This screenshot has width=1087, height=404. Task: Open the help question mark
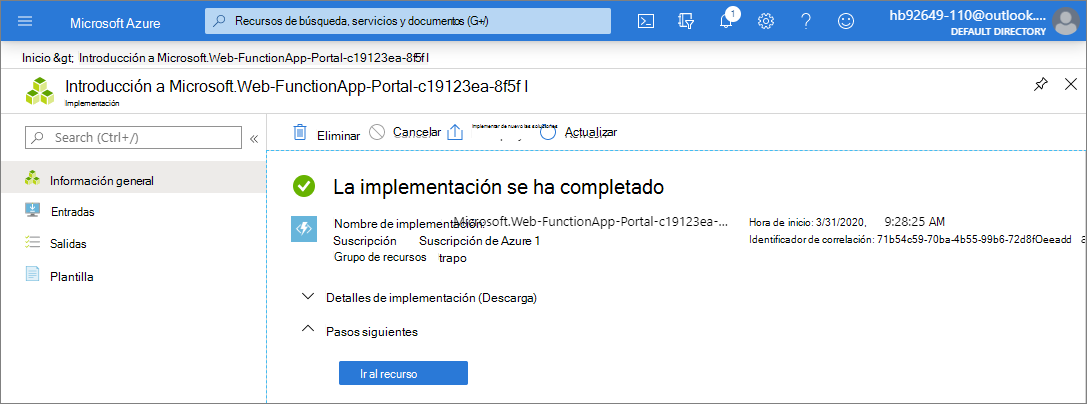(x=806, y=21)
